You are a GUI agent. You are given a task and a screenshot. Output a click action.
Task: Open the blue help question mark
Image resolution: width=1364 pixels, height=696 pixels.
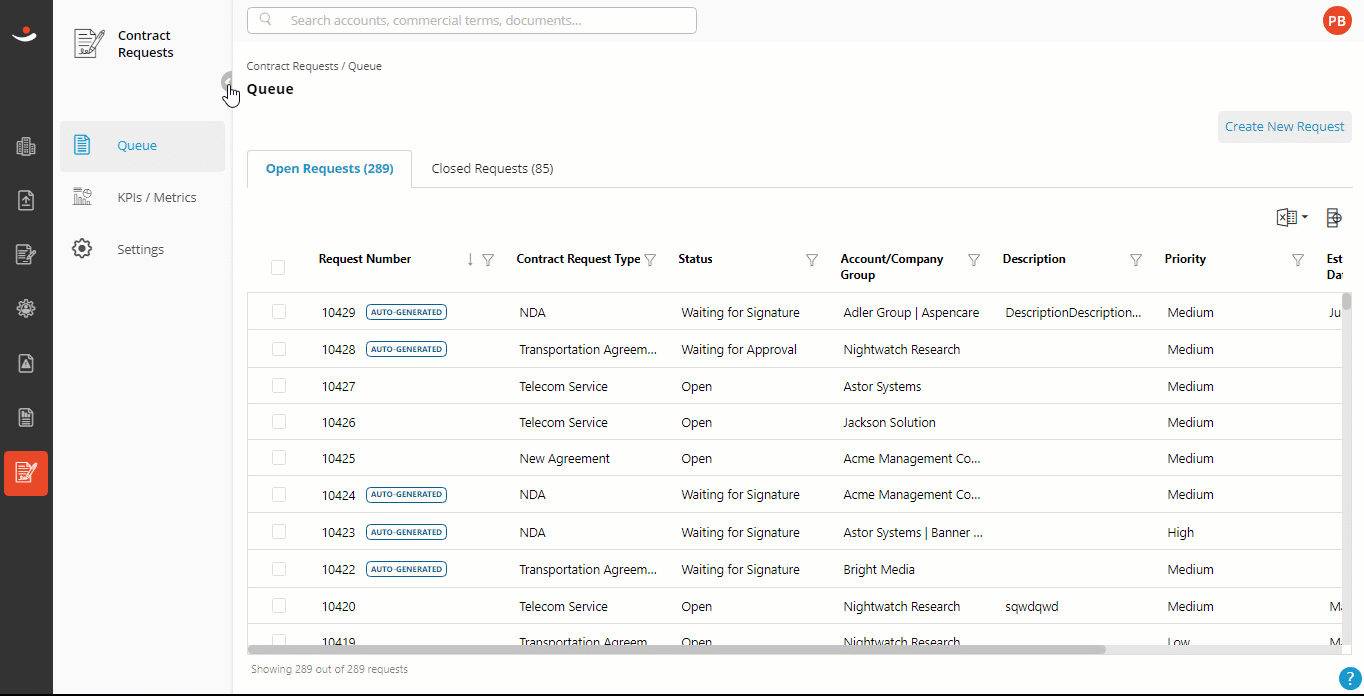click(1348, 678)
